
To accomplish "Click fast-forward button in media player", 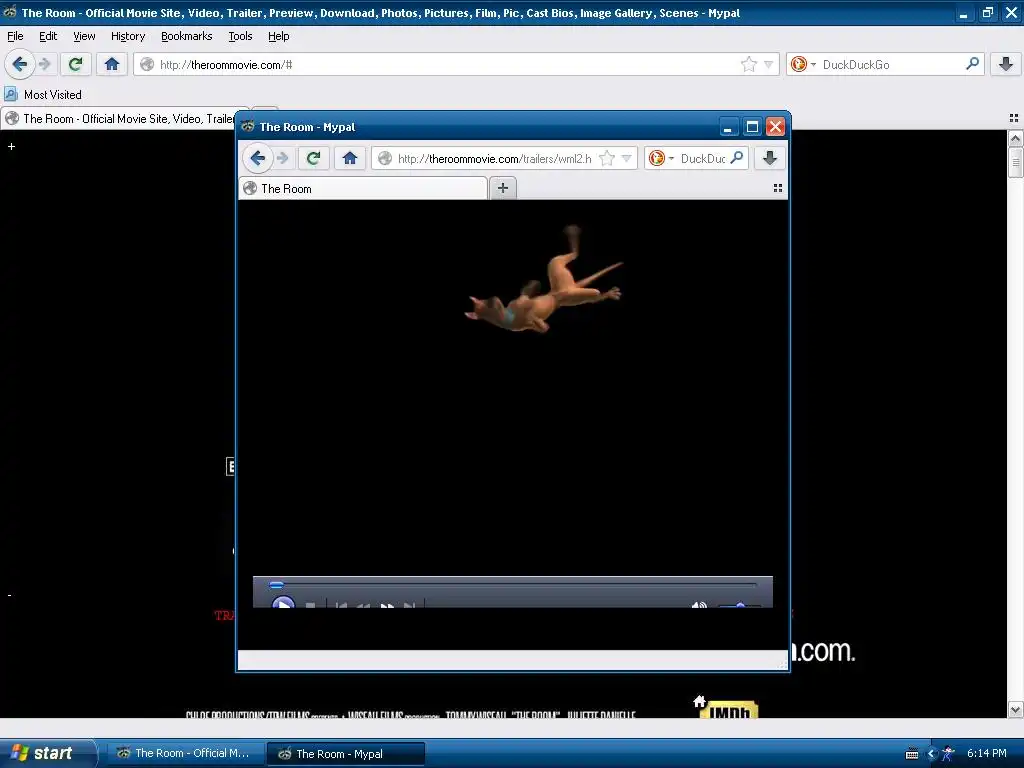I will pos(387,606).
